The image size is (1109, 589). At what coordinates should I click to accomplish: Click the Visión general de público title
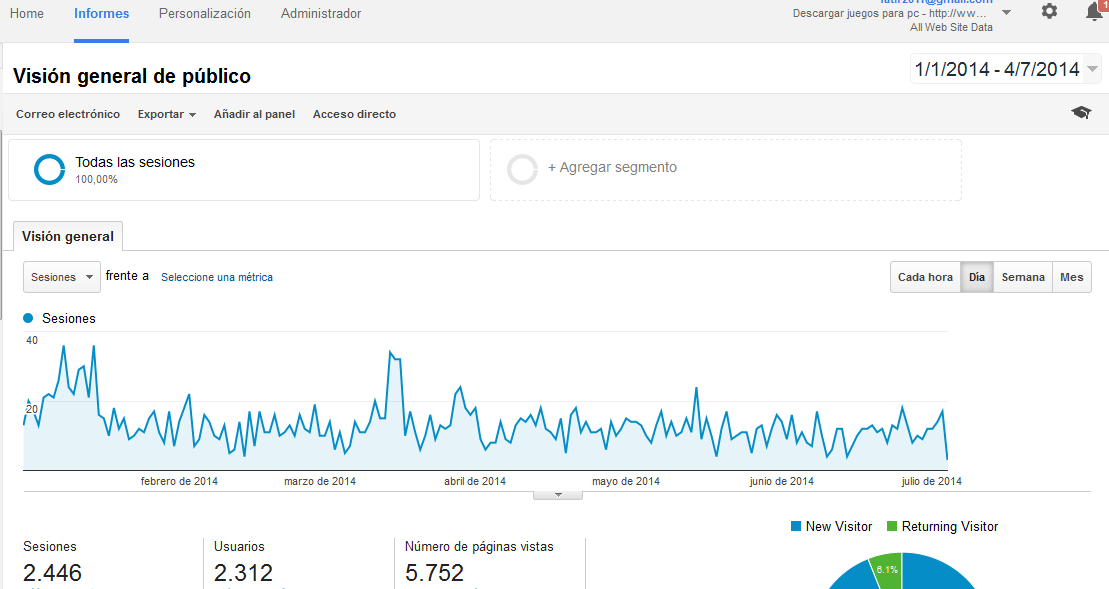pos(132,76)
